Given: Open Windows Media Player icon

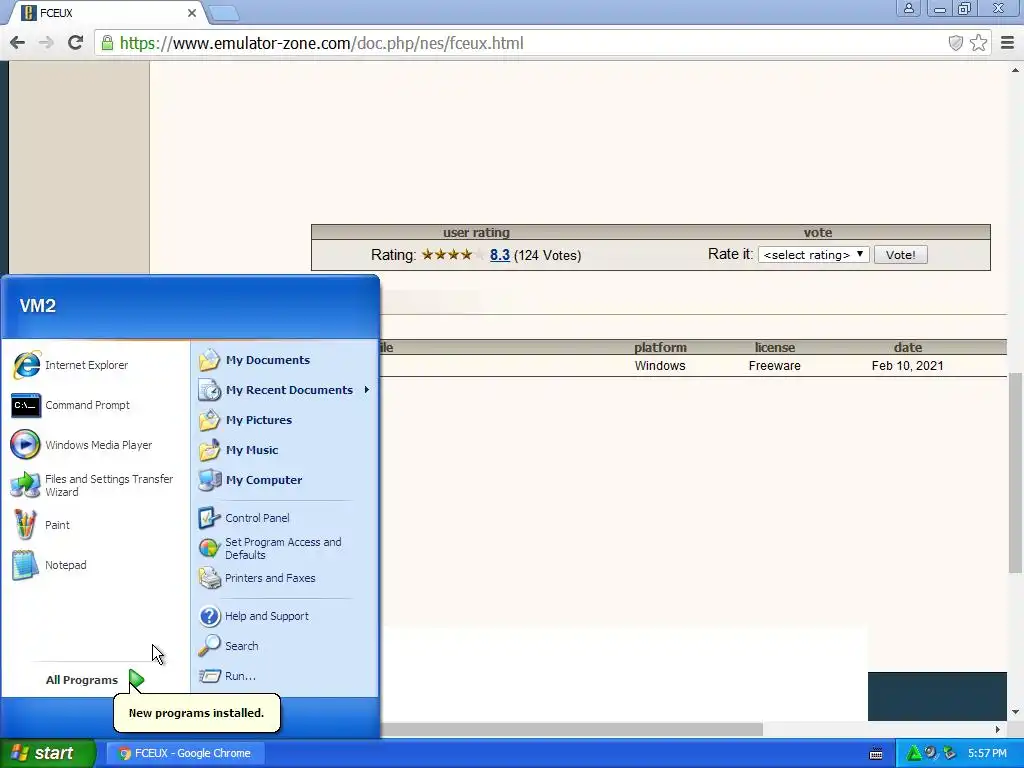Looking at the screenshot, I should coord(25,445).
